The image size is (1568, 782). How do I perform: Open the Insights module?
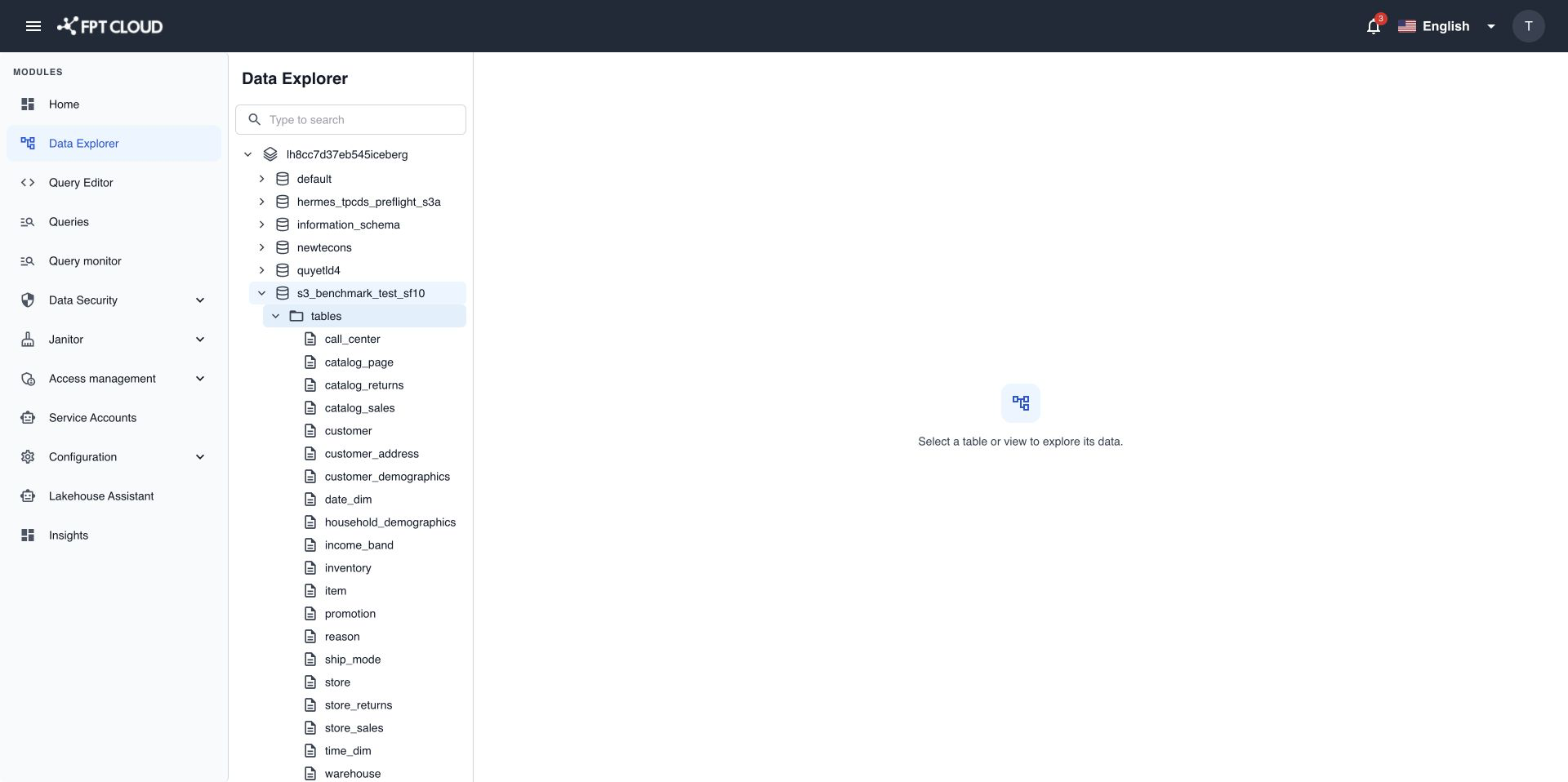pos(114,535)
